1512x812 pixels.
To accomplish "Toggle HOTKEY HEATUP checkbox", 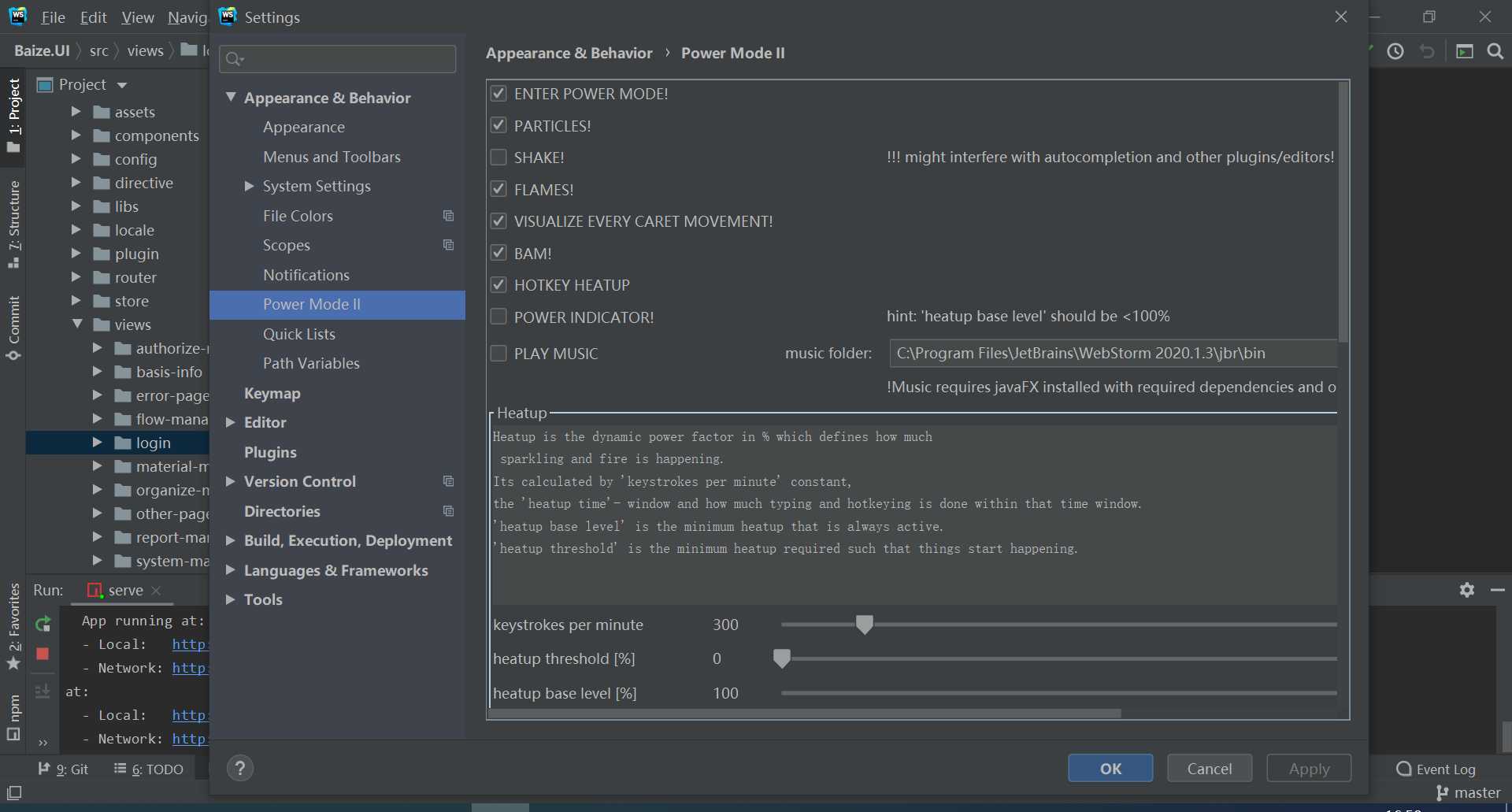I will (x=498, y=285).
